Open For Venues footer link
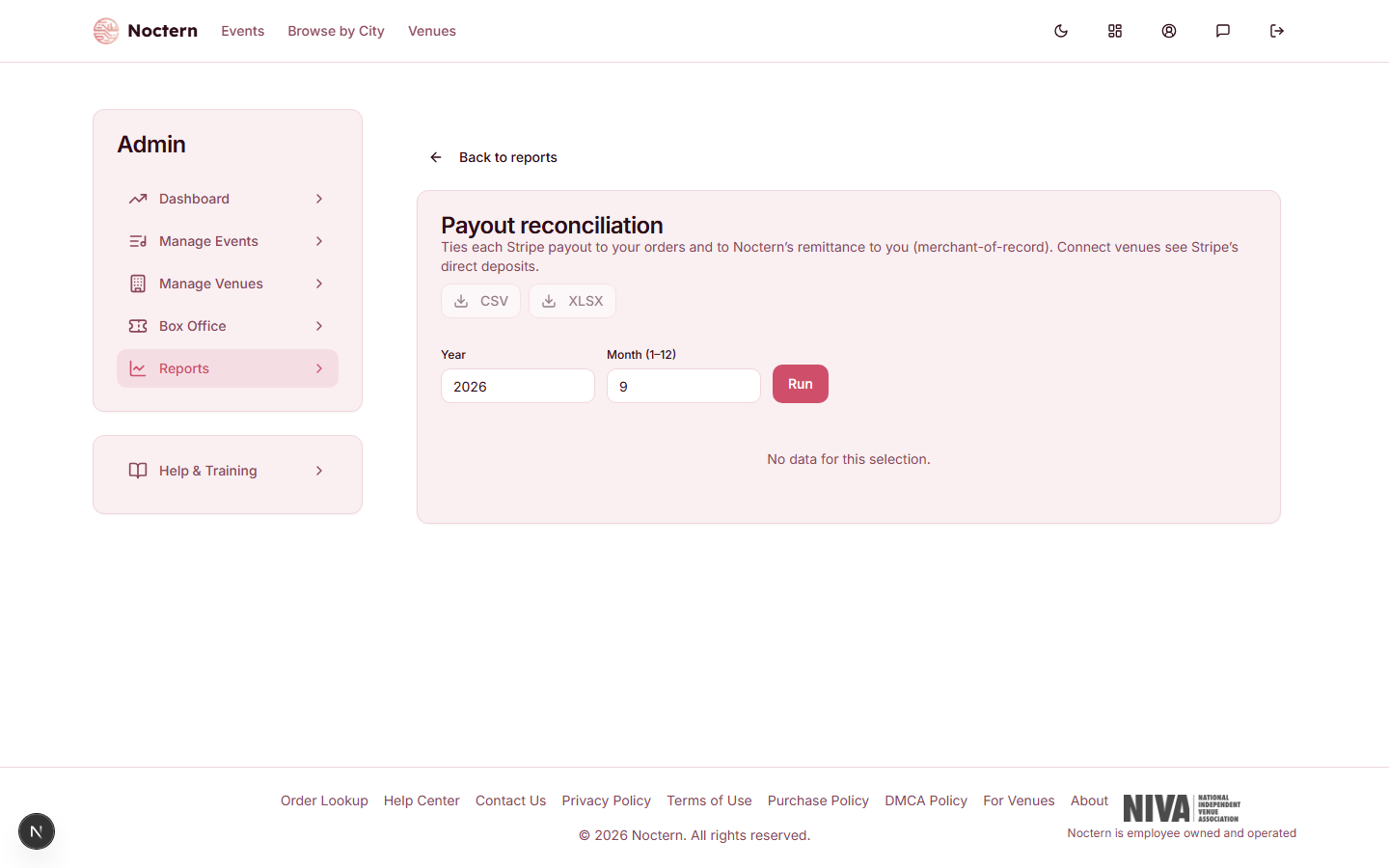Screen dimensions: 1389x868 pos(1019,800)
